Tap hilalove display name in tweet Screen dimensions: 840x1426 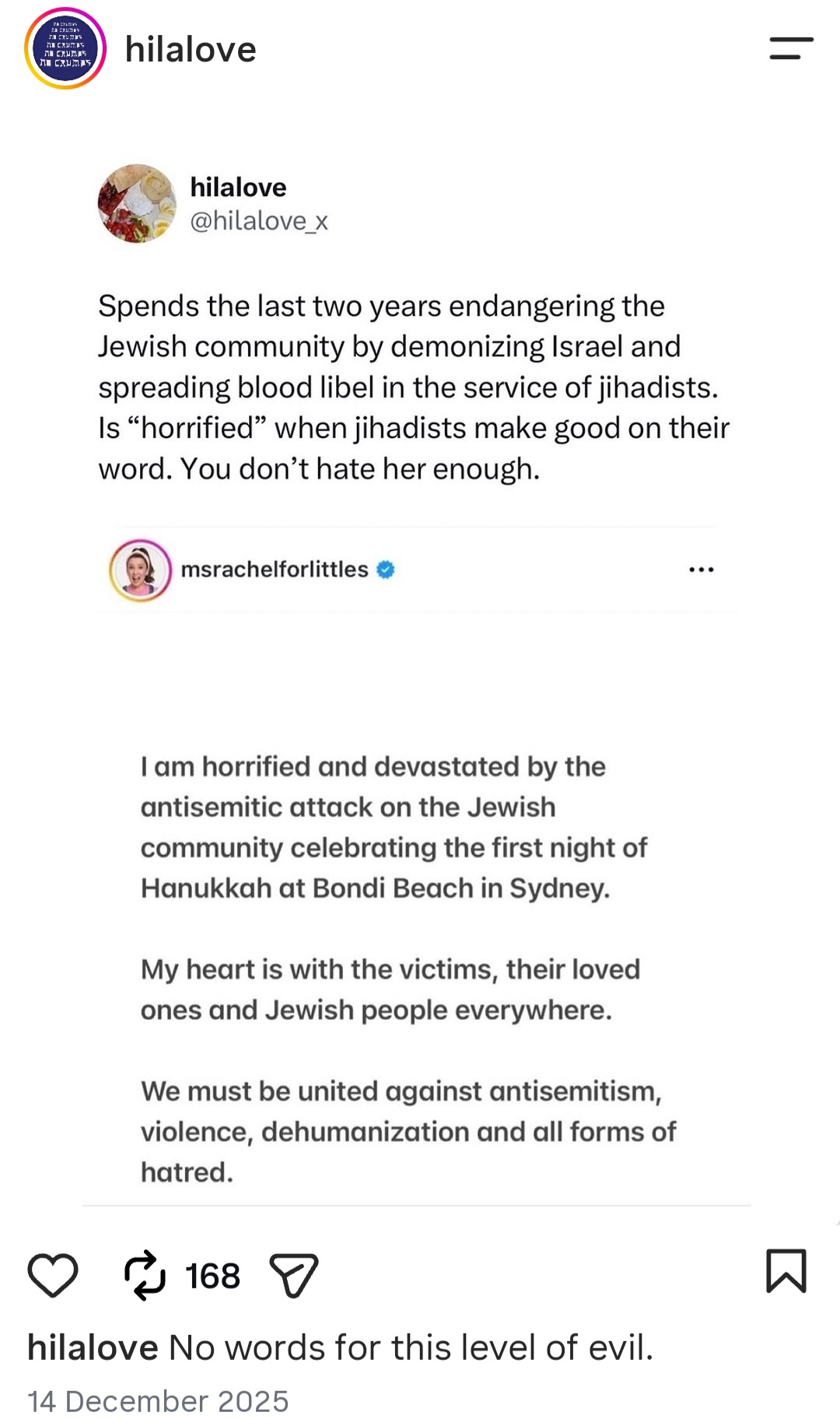point(238,187)
